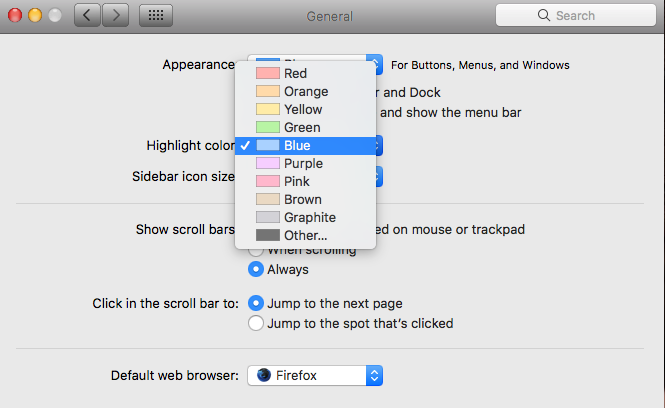
Task: Enable Jump to the spot that's clicked
Action: [x=256, y=323]
